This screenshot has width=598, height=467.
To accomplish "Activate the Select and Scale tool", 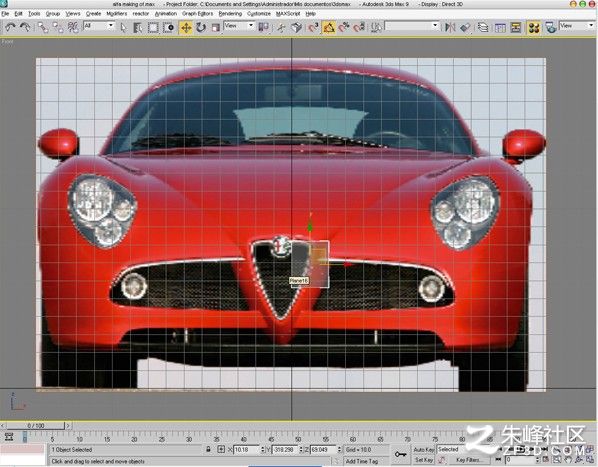I will [216, 27].
